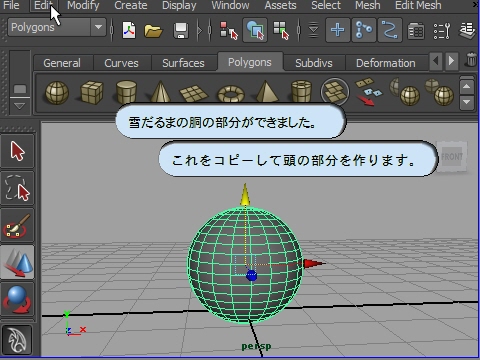Open the Assets menu

[x=280, y=5]
